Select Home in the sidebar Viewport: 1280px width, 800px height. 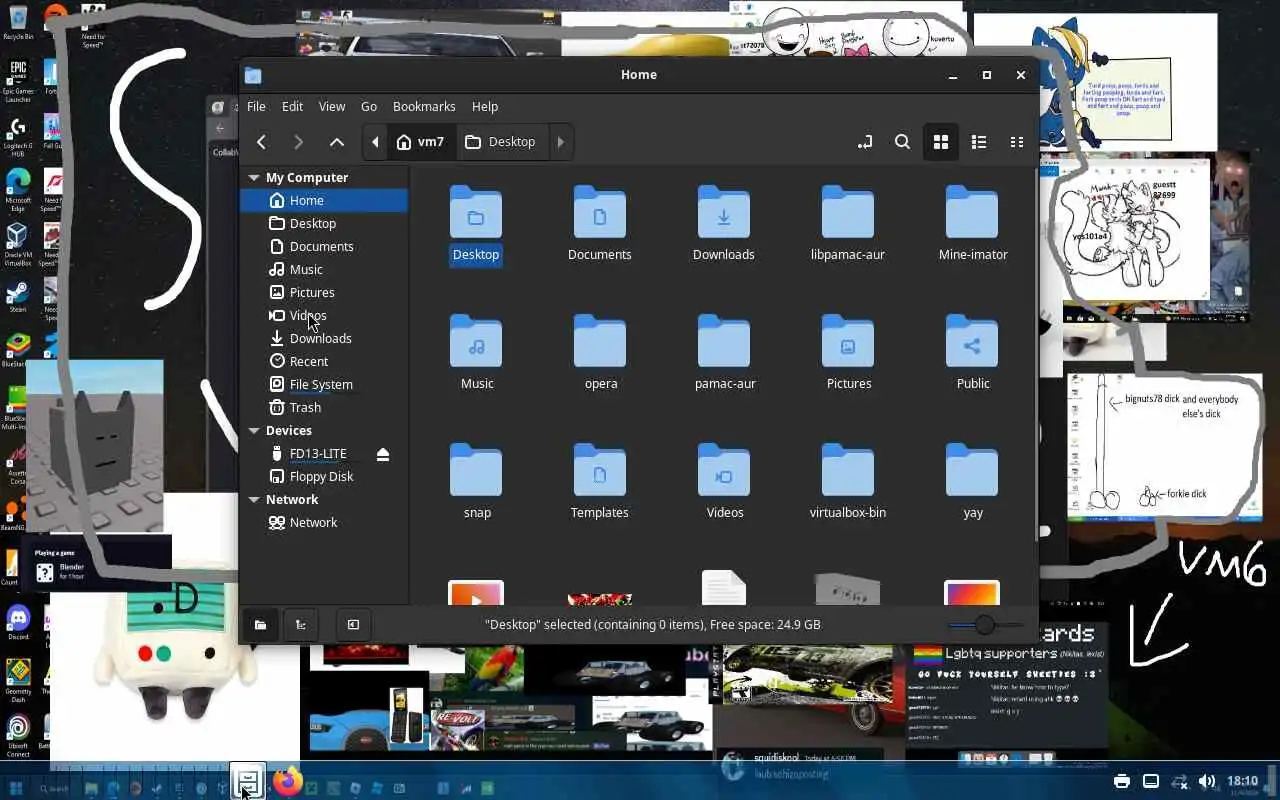324,201
